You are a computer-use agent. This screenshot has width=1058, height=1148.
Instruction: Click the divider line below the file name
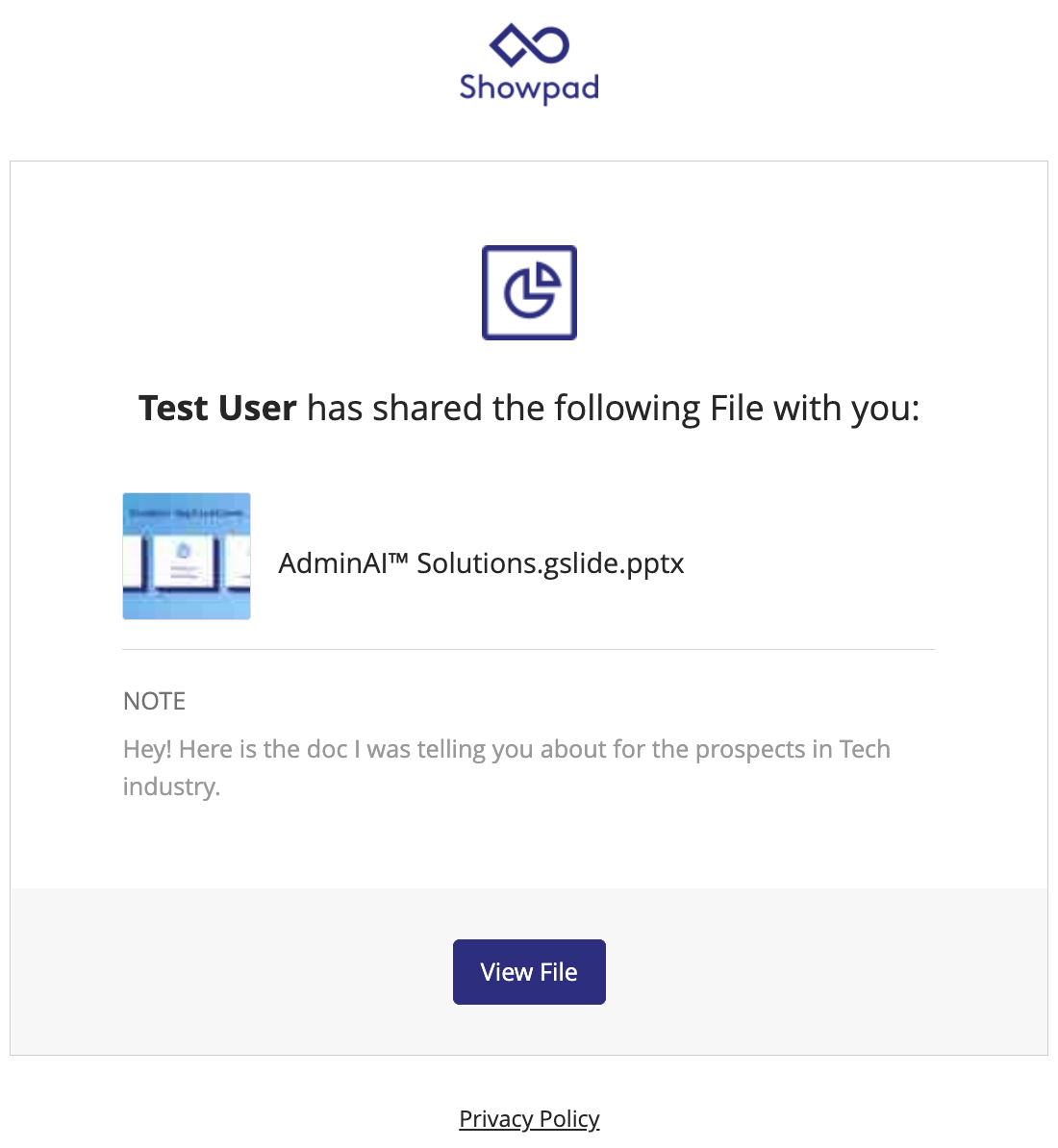tap(529, 649)
